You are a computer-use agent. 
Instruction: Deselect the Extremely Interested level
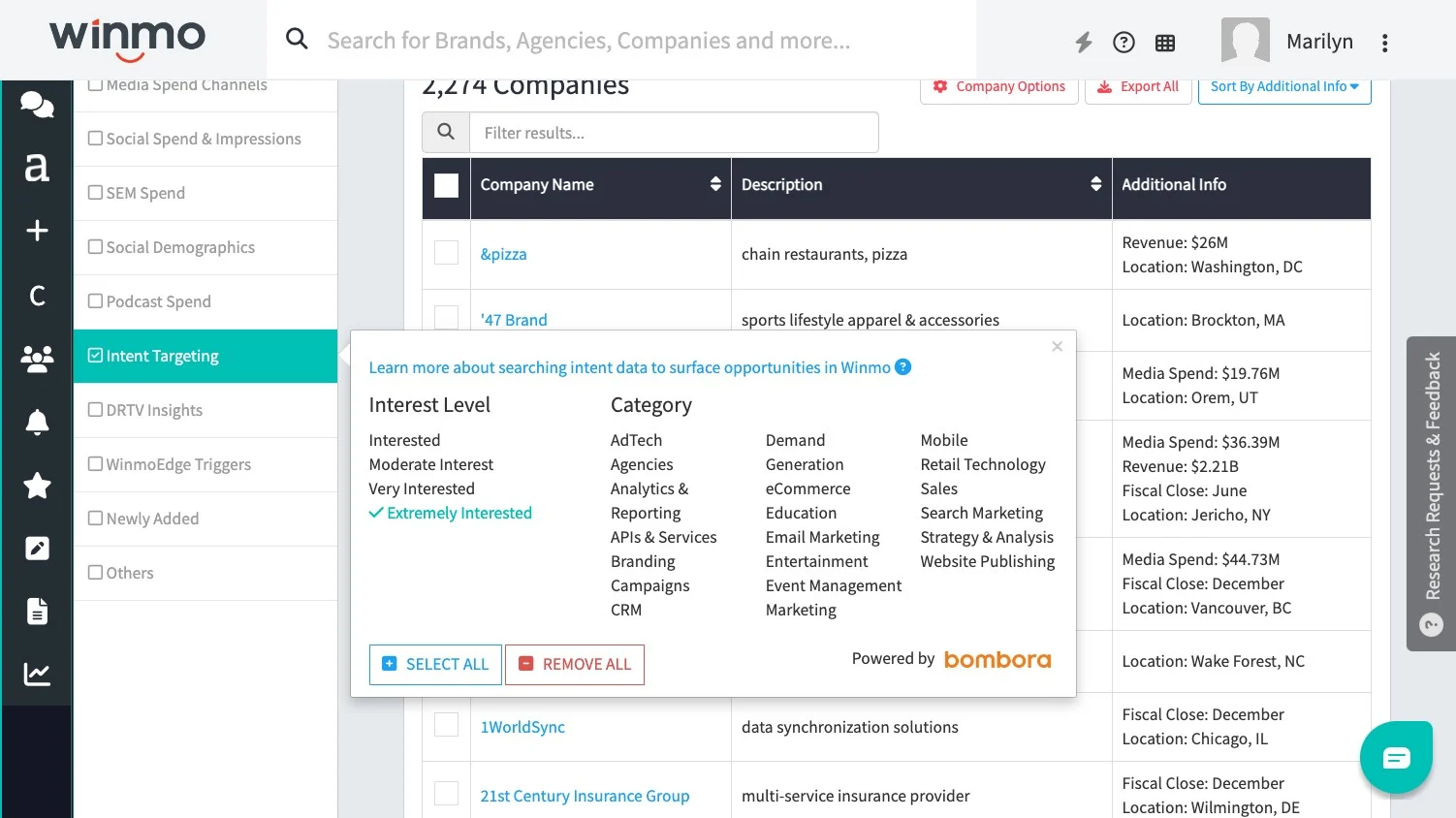pyautogui.click(x=450, y=513)
